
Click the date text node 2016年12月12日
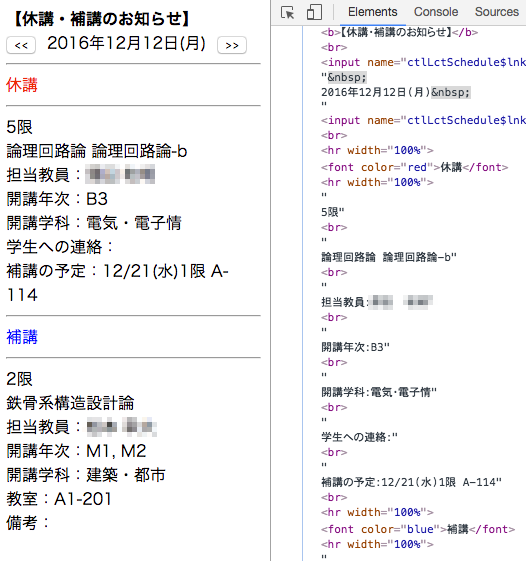click(x=375, y=92)
